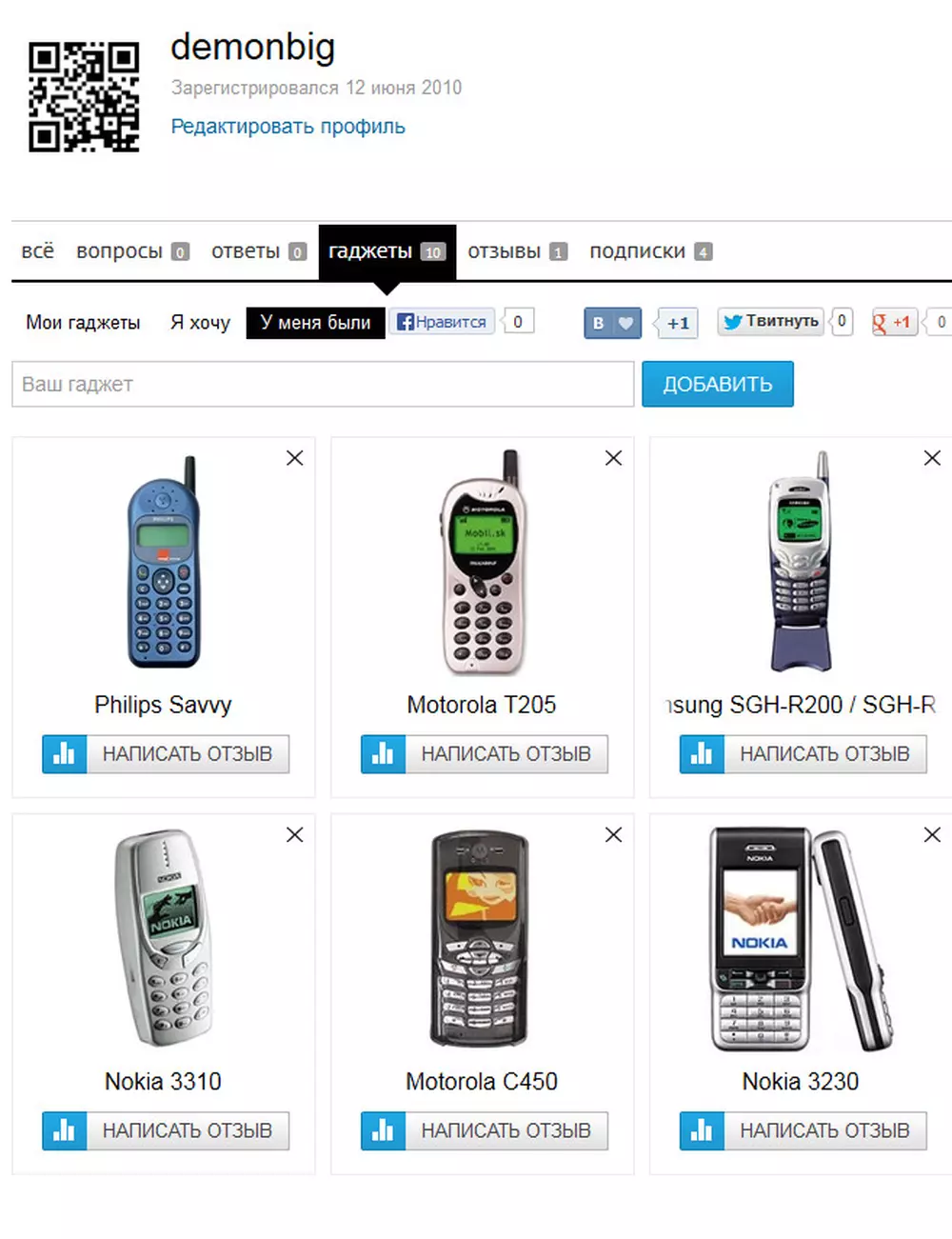Click the VK heart share button
Viewport: 952px width, 1239px height.
(612, 323)
